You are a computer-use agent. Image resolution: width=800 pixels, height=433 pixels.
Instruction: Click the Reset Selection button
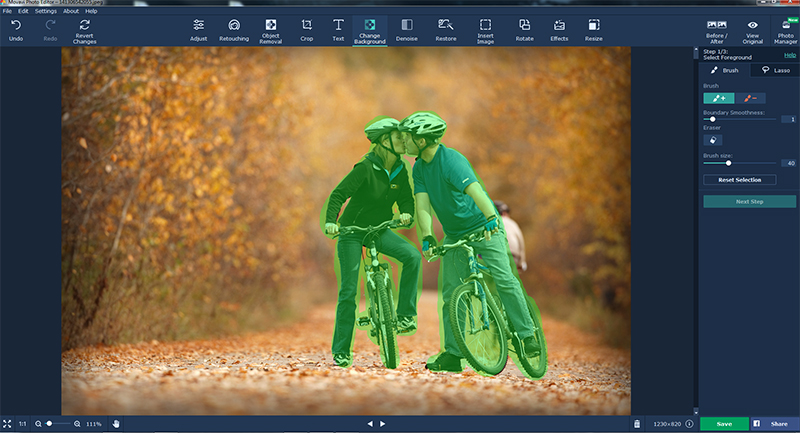click(740, 180)
